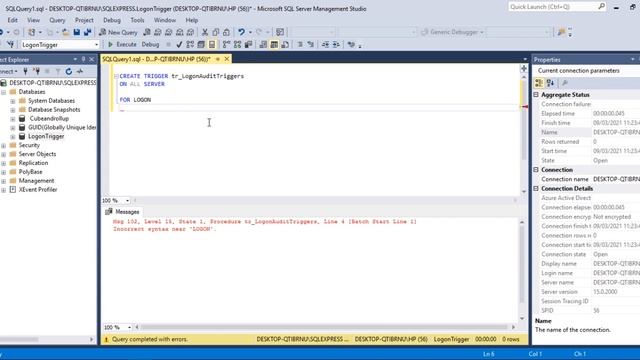The width and height of the screenshot is (640, 360).
Task: Decrease the line indent
Action: [325, 44]
